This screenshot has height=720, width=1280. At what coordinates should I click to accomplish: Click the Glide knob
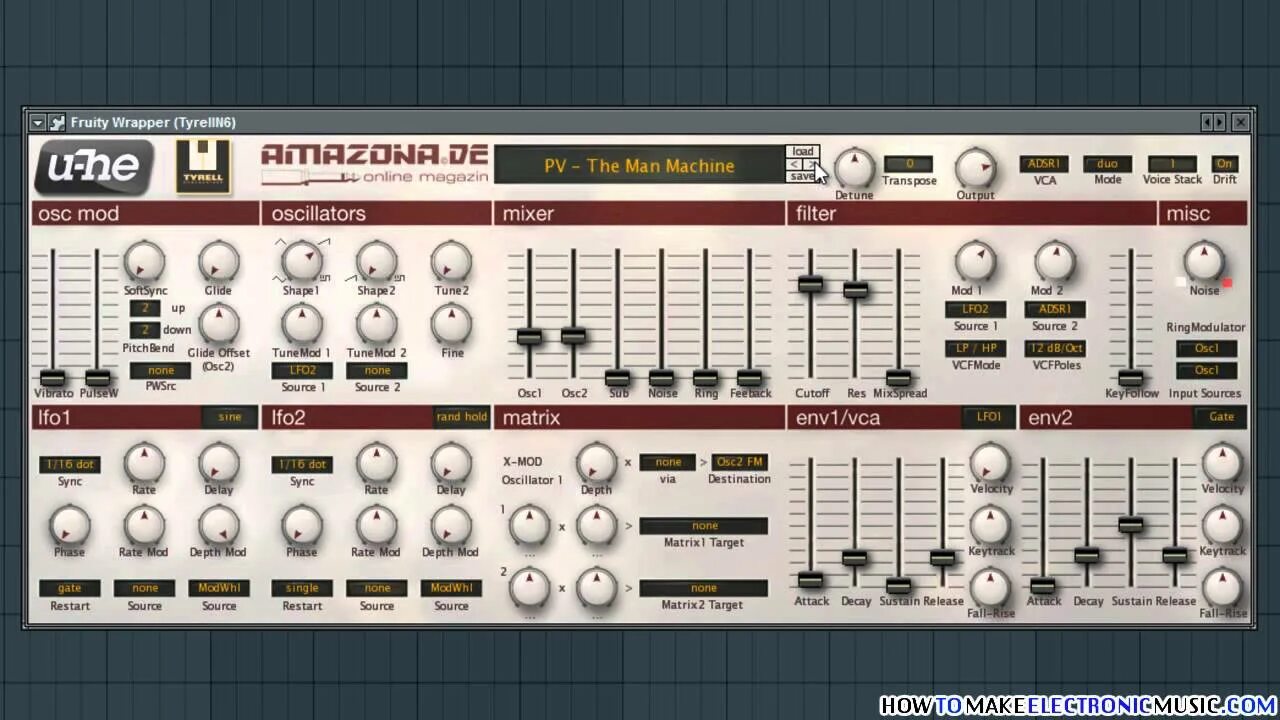(218, 262)
